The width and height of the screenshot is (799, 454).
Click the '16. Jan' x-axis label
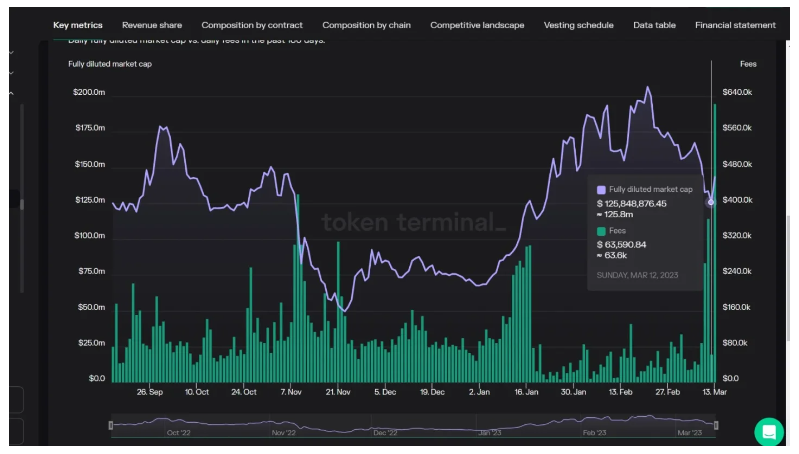(x=526, y=392)
